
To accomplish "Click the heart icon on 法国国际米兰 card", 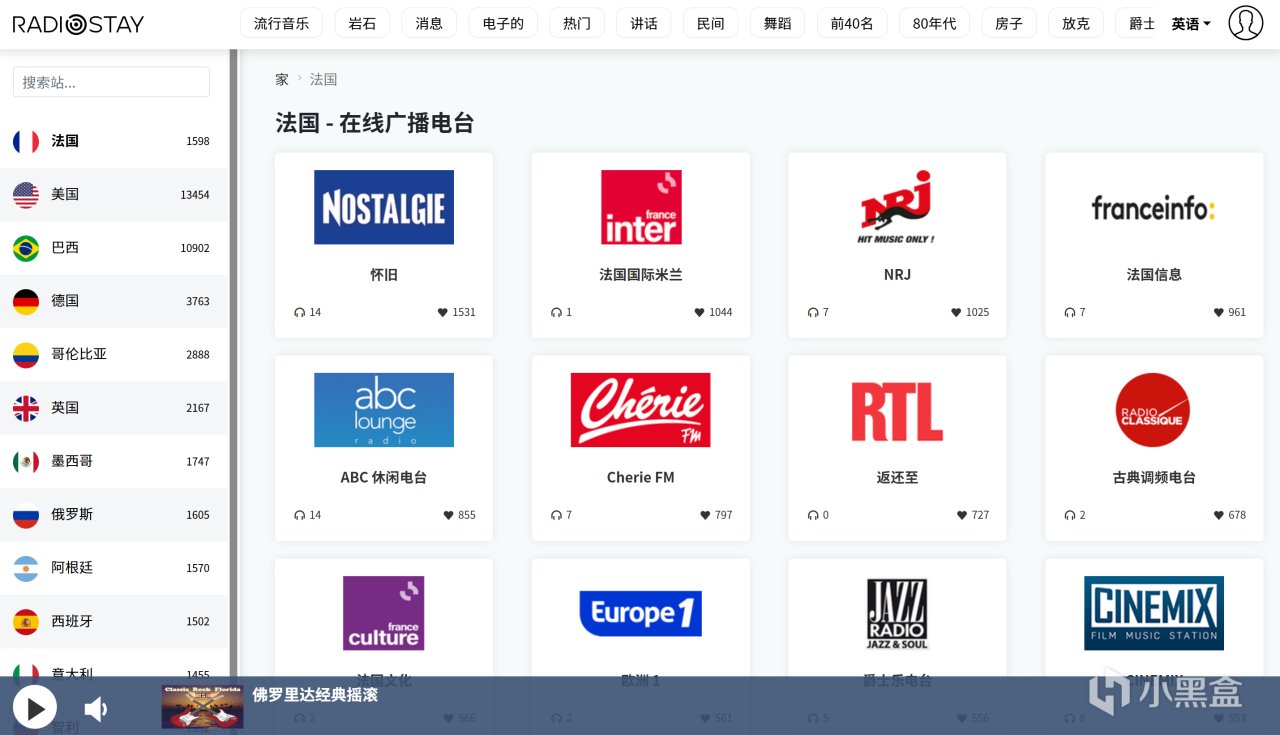I will pos(699,312).
